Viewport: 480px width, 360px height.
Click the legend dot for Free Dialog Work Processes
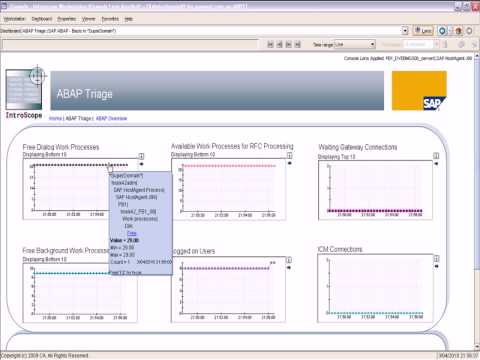pos(141,164)
